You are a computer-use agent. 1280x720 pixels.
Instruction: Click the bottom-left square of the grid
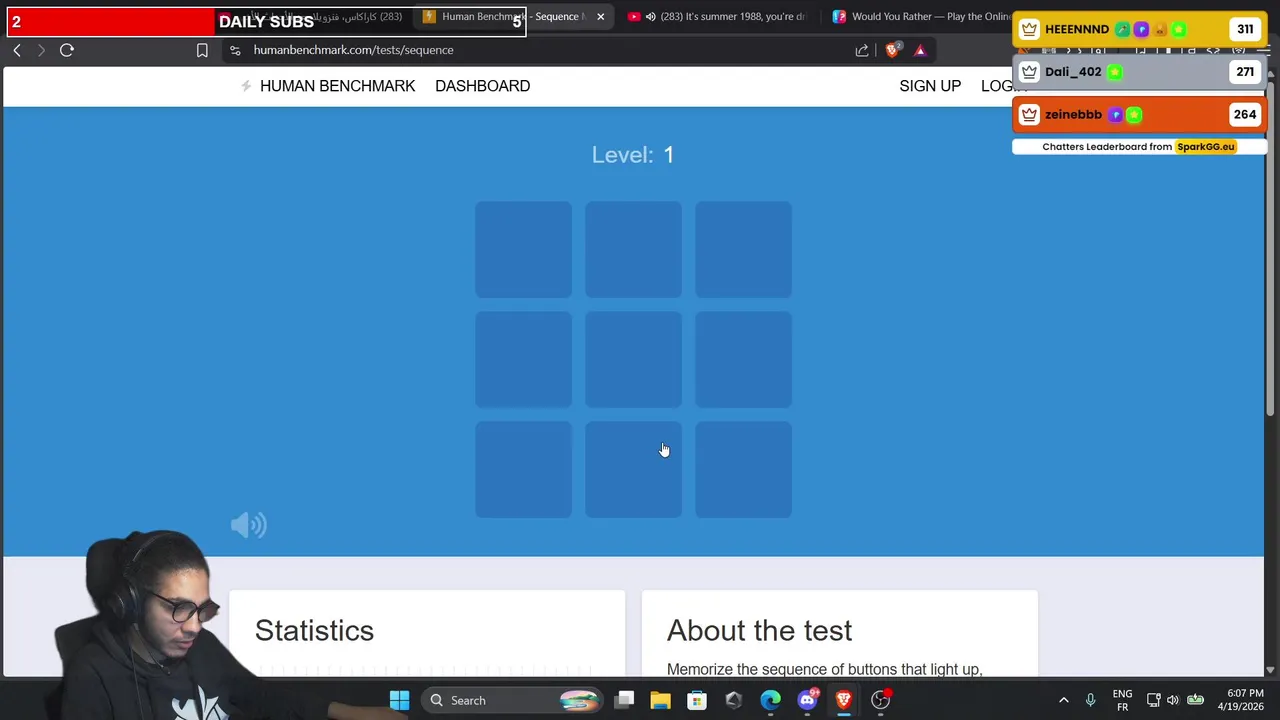(x=523, y=470)
